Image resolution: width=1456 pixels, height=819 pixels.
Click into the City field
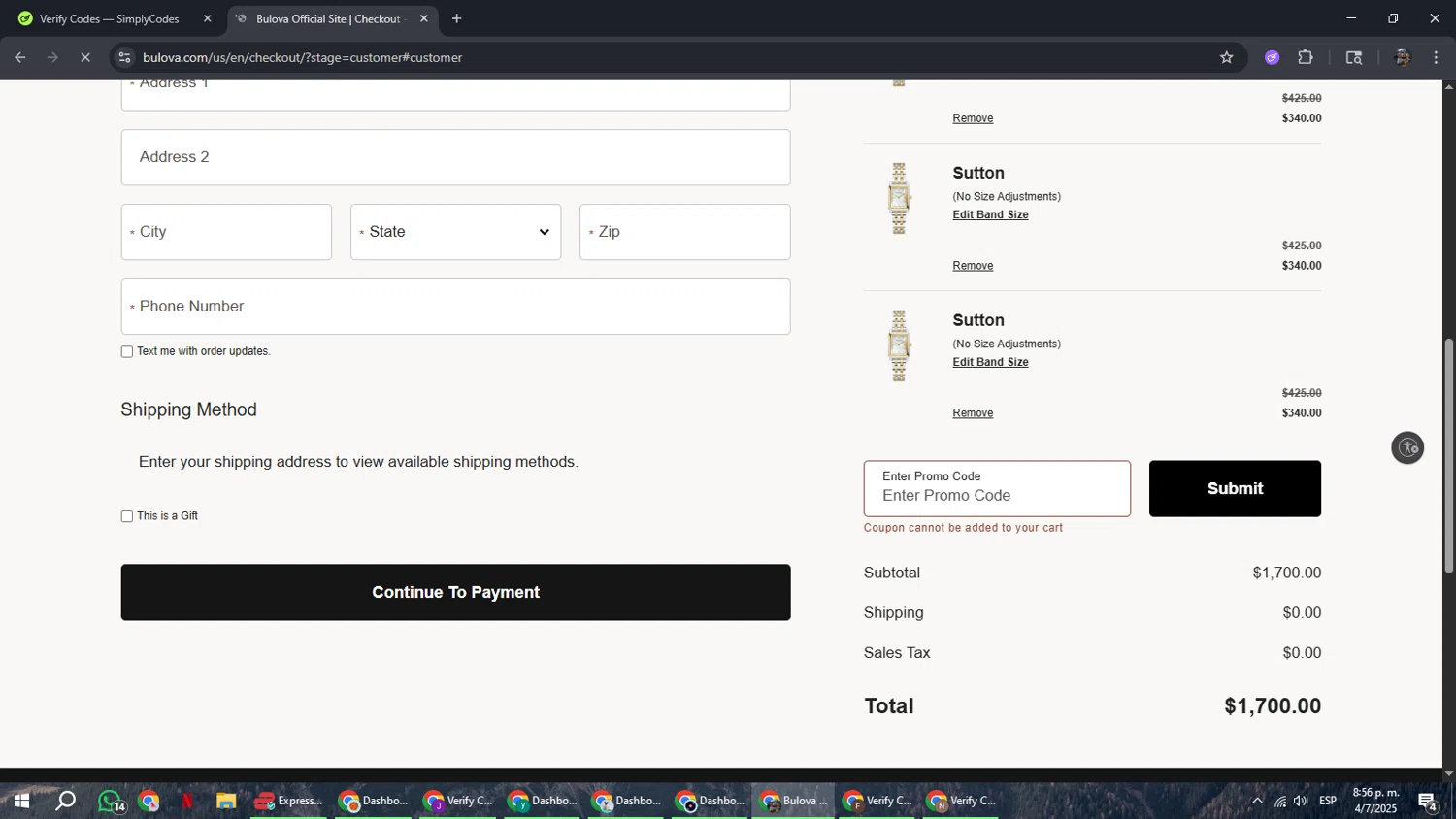click(x=226, y=232)
